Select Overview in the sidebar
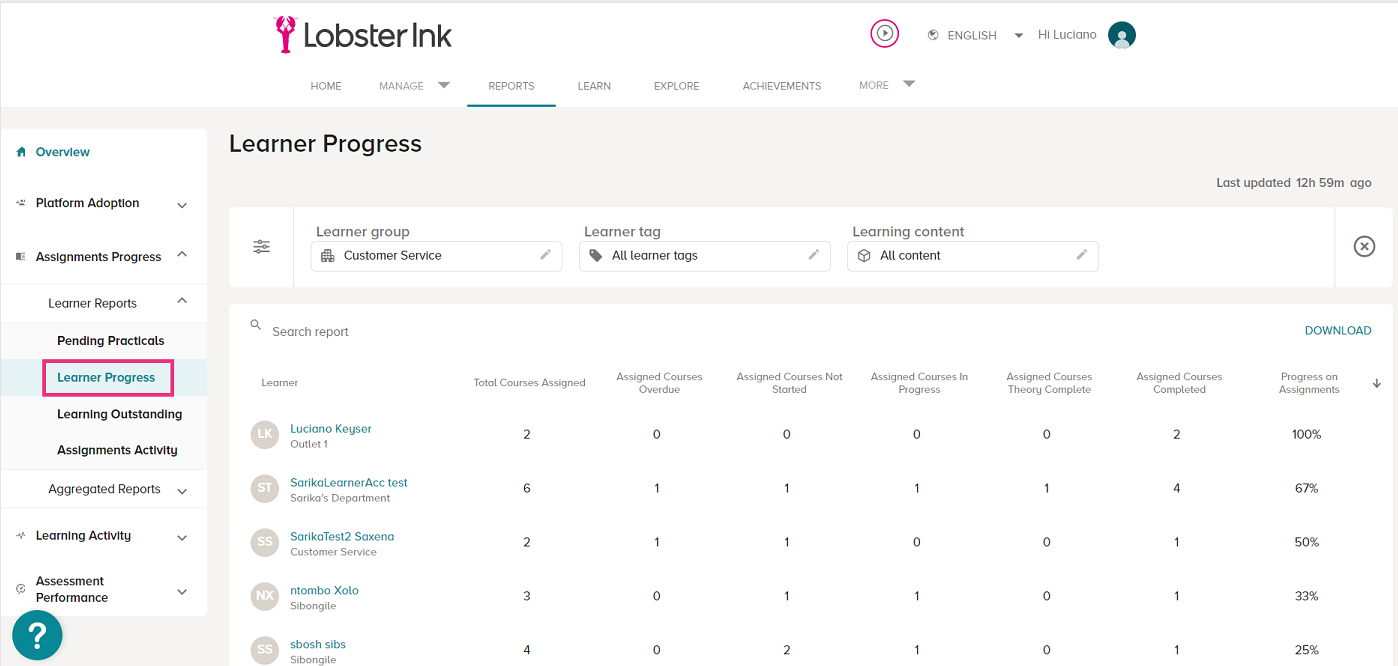Viewport: 1398px width, 666px height. point(63,152)
